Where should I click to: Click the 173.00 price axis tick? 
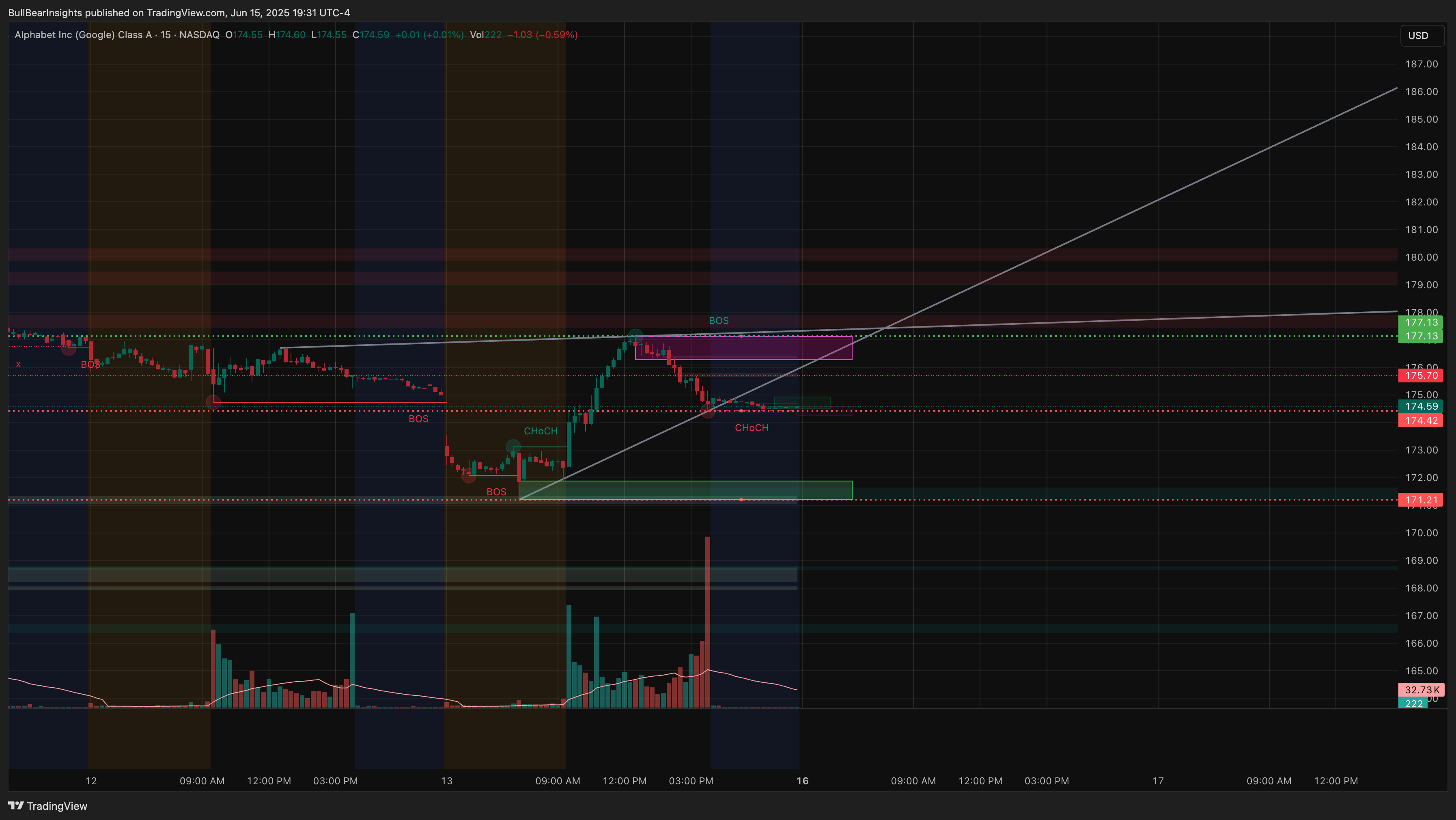(1422, 450)
